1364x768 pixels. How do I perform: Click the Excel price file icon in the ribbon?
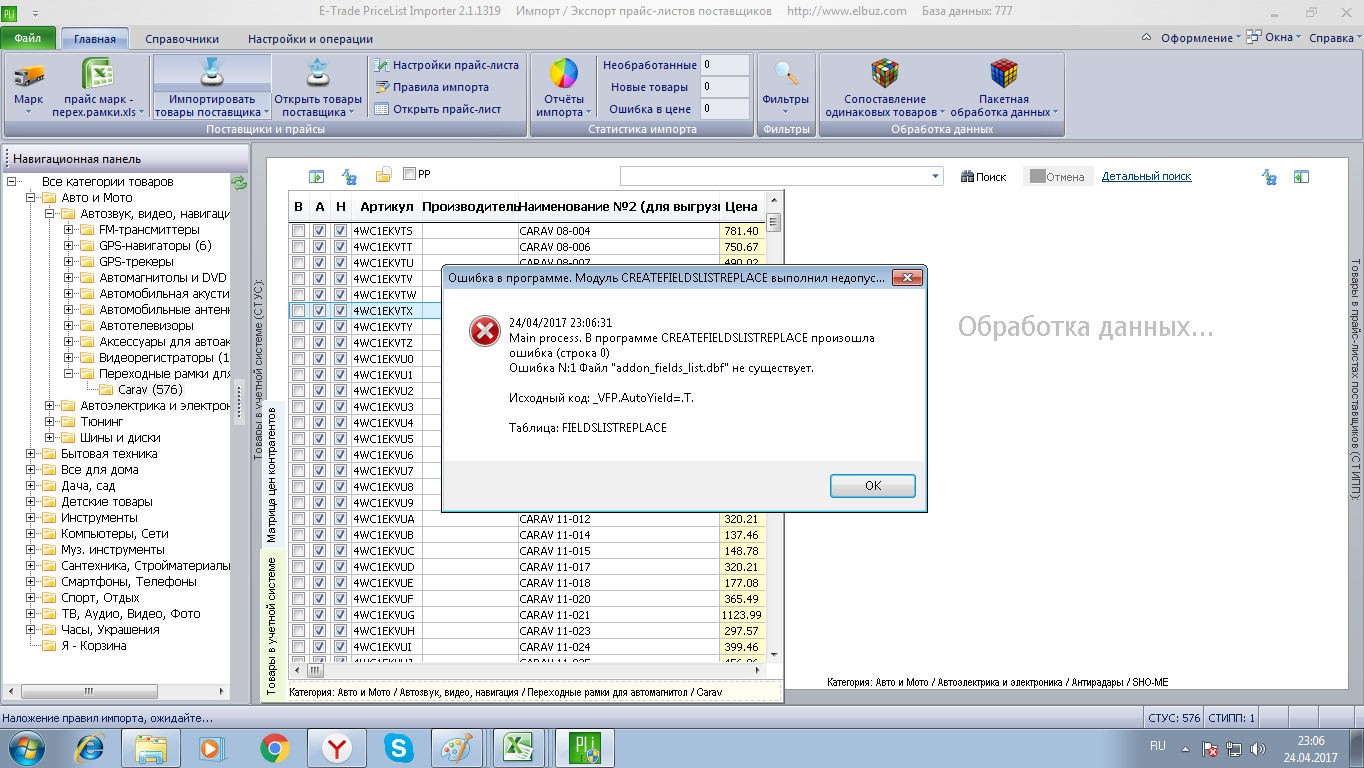(97, 74)
